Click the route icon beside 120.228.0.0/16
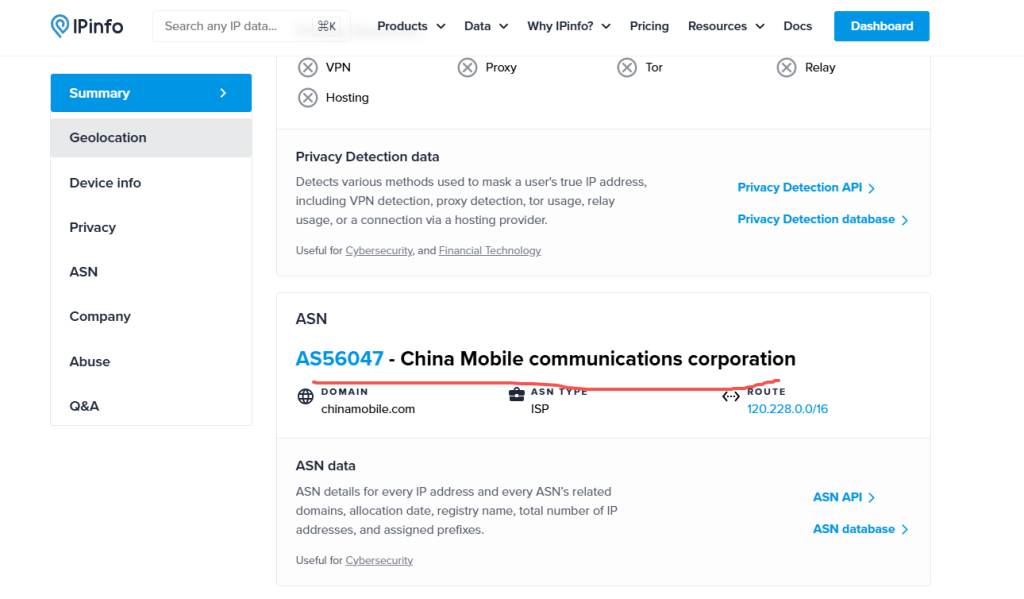The width and height of the screenshot is (1024, 599). (731, 396)
